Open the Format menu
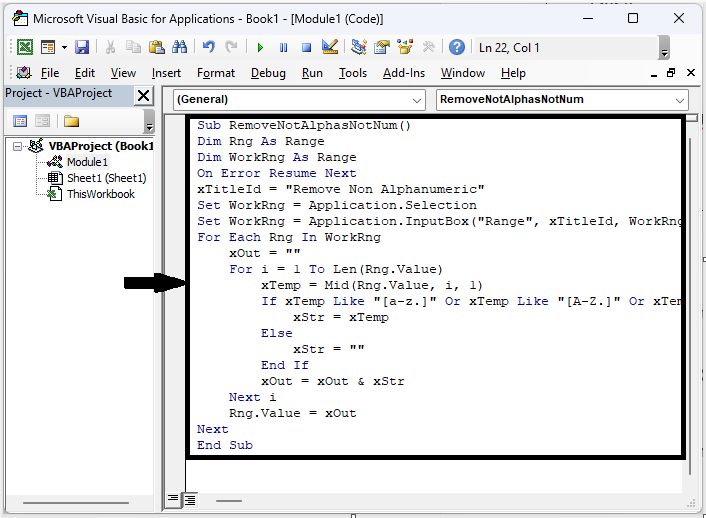Image resolution: width=706 pixels, height=518 pixels. click(x=216, y=73)
